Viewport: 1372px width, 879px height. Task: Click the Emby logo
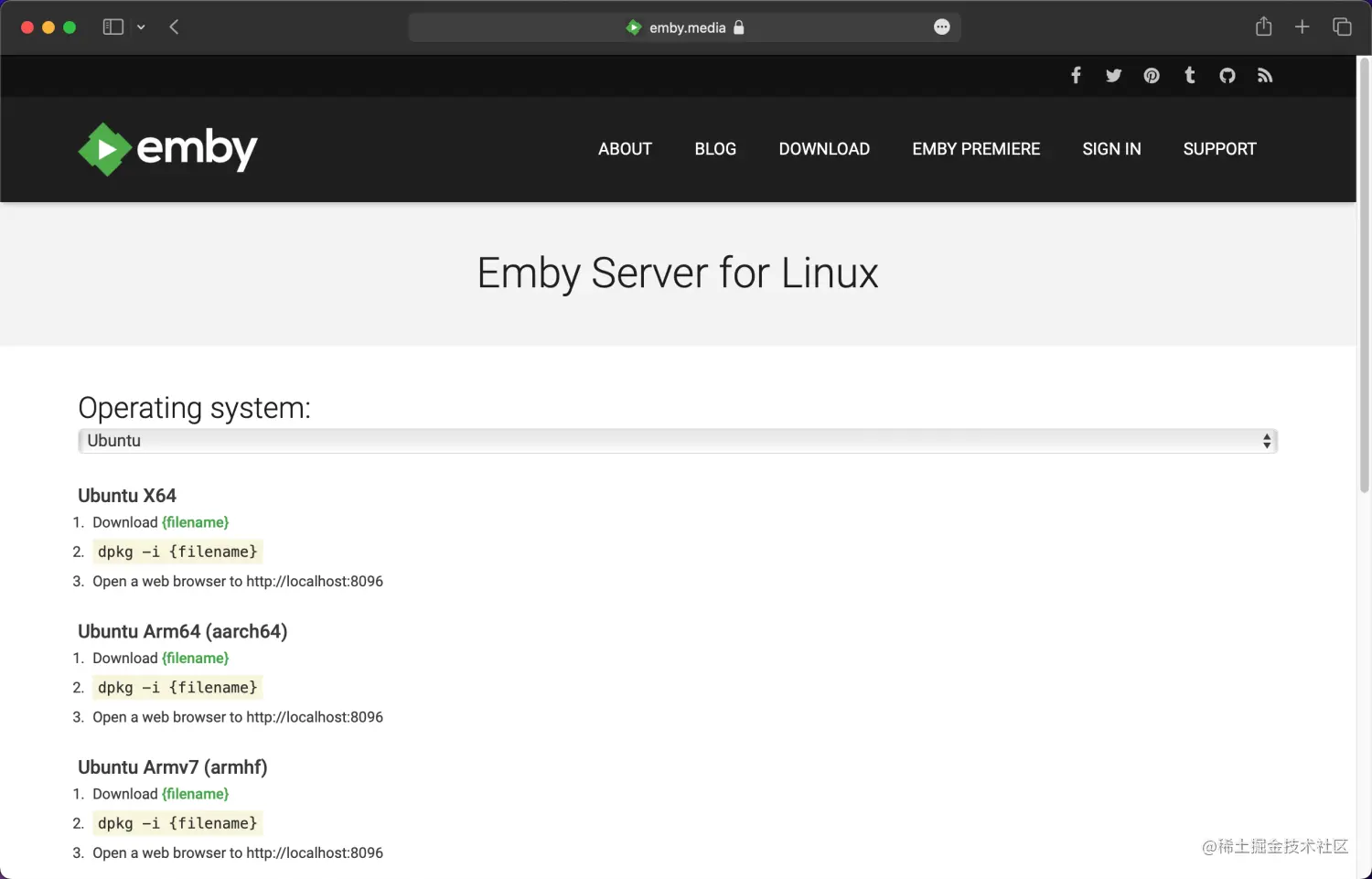click(167, 149)
